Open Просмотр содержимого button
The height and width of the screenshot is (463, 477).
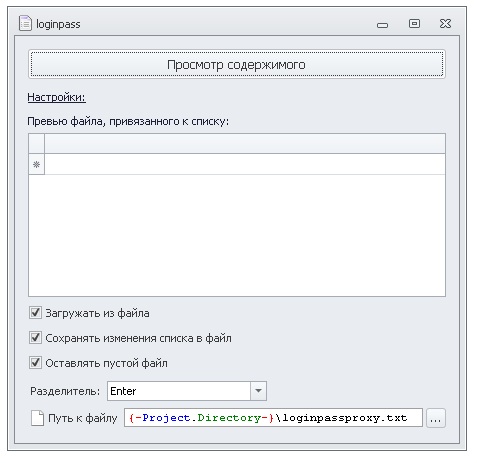(x=237, y=64)
